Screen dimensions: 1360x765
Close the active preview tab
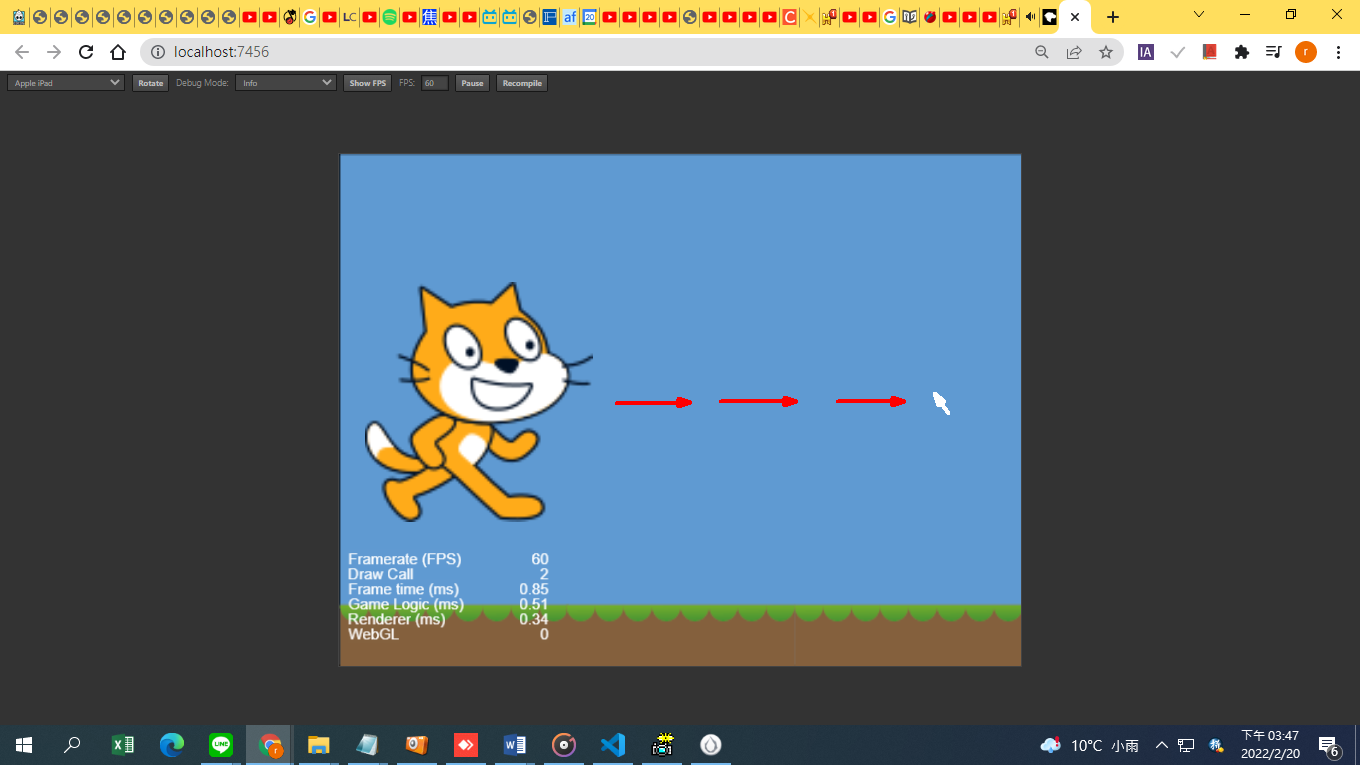coord(1075,17)
